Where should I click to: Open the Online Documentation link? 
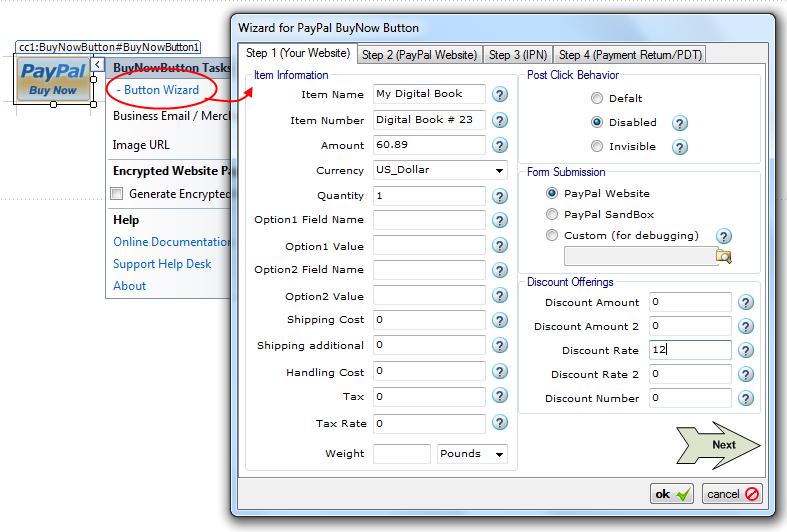pyautogui.click(x=172, y=242)
